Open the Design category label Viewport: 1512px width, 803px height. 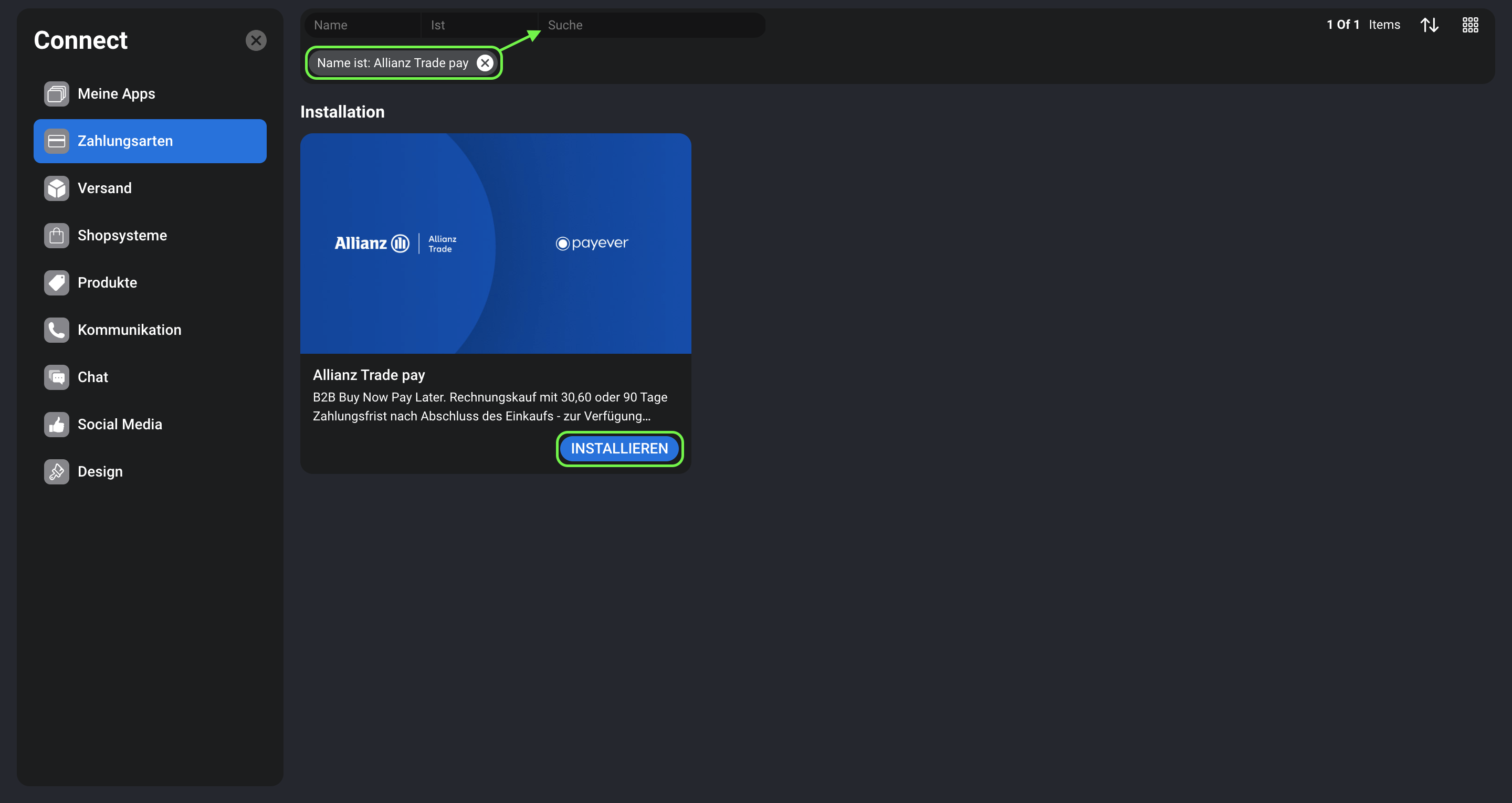[x=100, y=472]
